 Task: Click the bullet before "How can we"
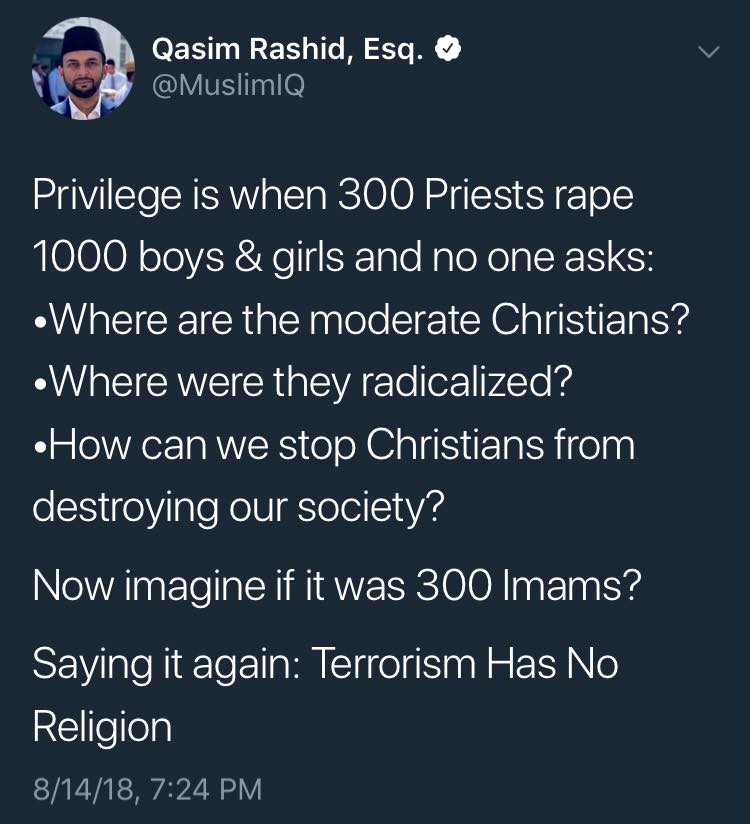(x=40, y=448)
